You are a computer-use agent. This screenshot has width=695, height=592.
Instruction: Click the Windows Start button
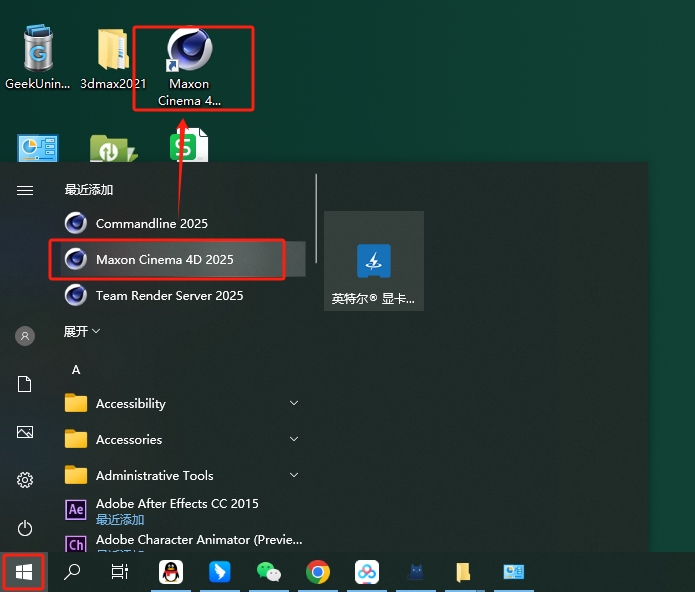24,572
